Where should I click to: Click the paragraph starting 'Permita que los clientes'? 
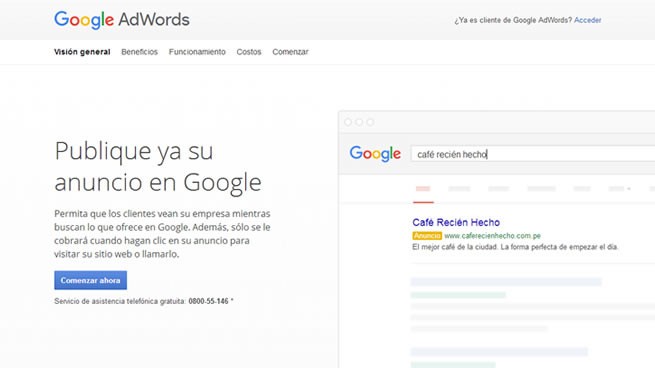click(x=162, y=233)
